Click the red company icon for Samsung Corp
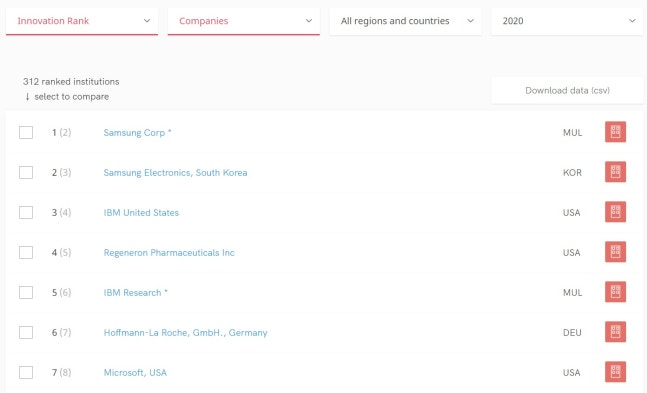This screenshot has height=393, width=647. pyautogui.click(x=615, y=132)
